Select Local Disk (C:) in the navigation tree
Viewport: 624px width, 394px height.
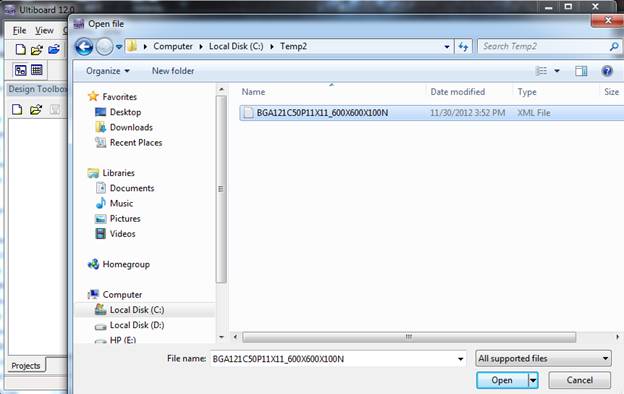(137, 310)
